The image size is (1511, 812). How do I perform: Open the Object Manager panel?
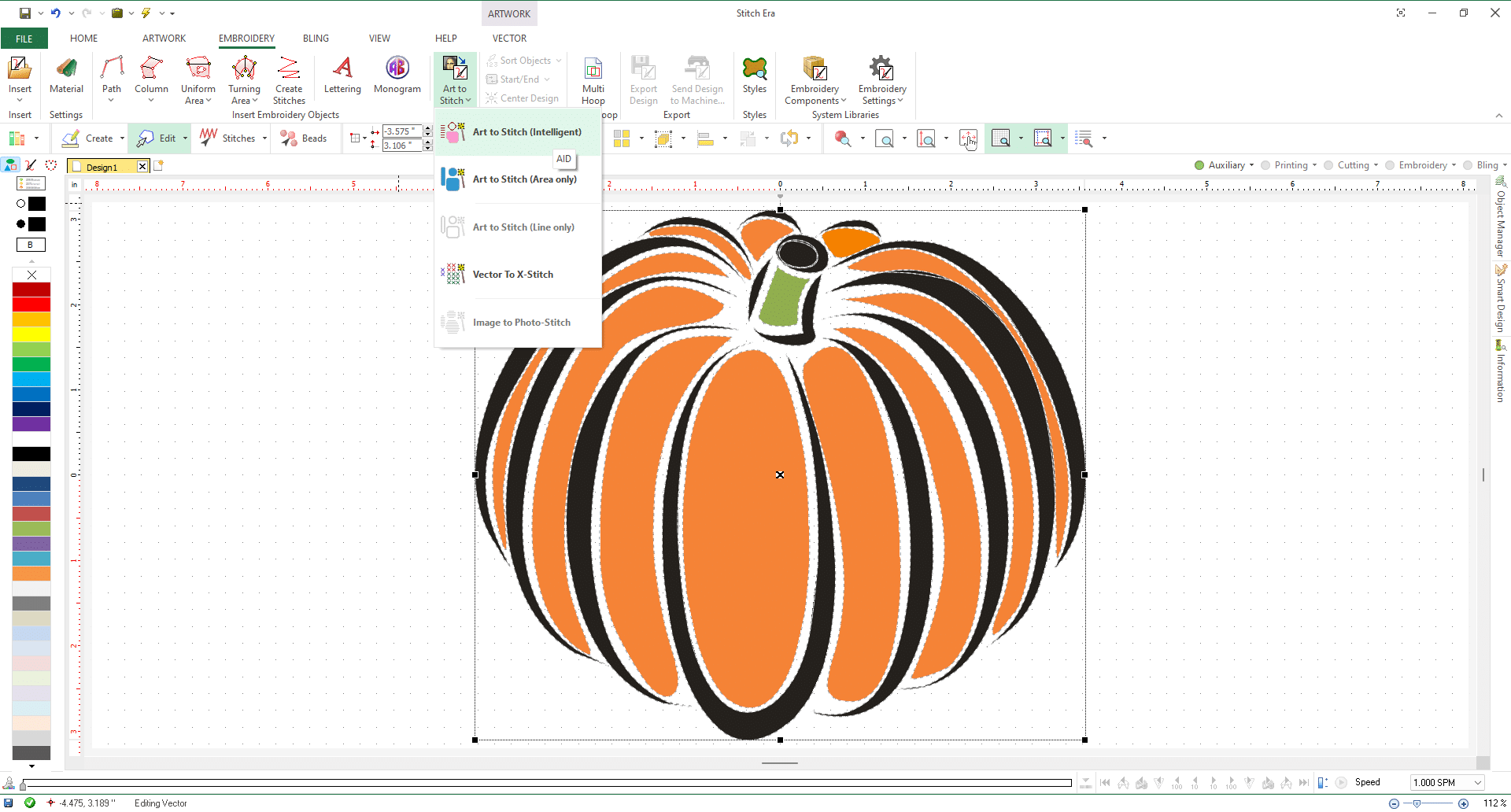(1502, 220)
